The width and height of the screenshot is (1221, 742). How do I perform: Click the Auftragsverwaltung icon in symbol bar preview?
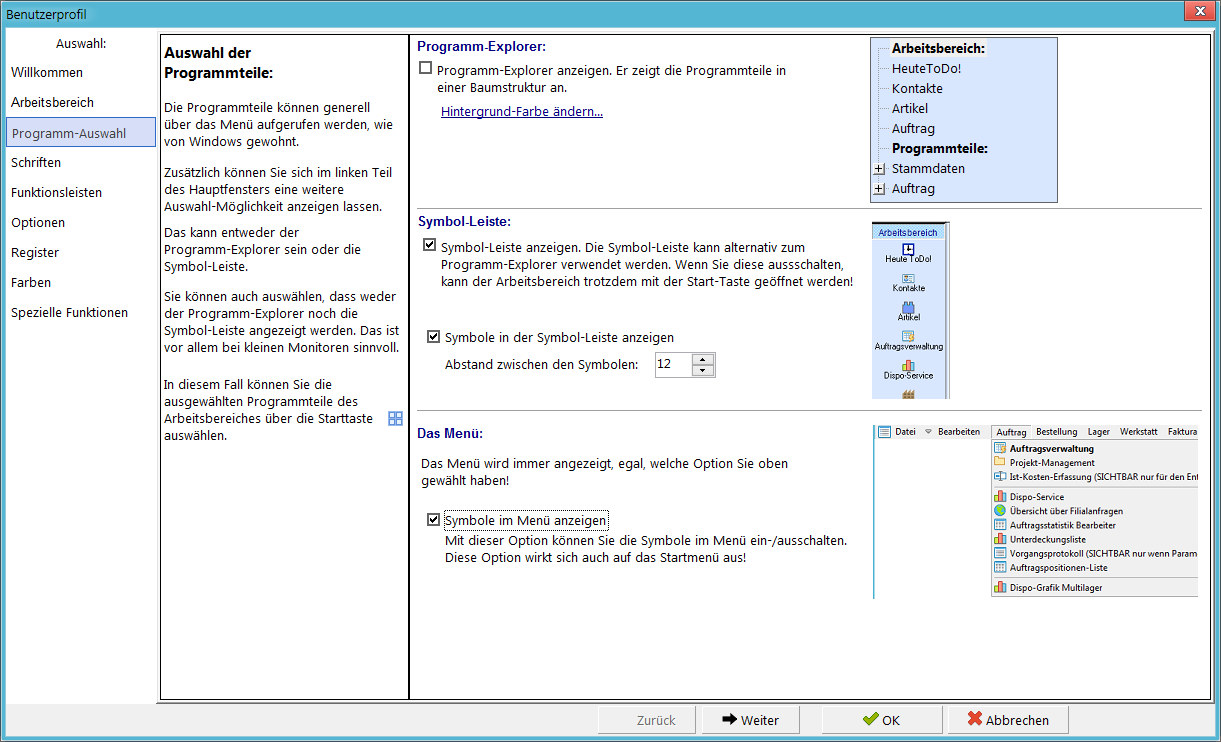(x=908, y=336)
